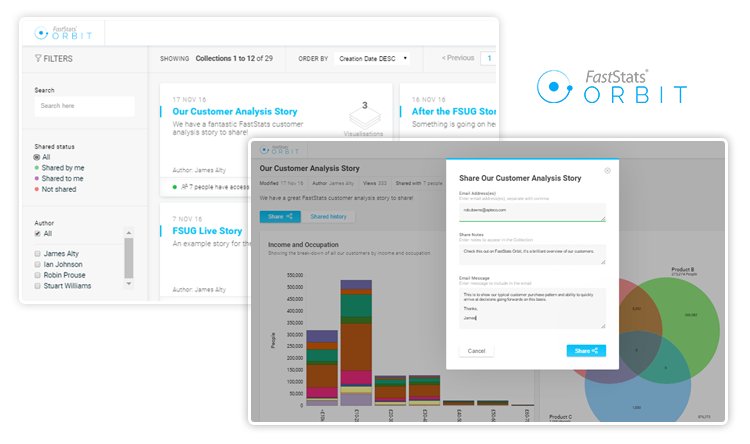Click the Email Address(es) input field
750x444 pixels.
point(532,211)
